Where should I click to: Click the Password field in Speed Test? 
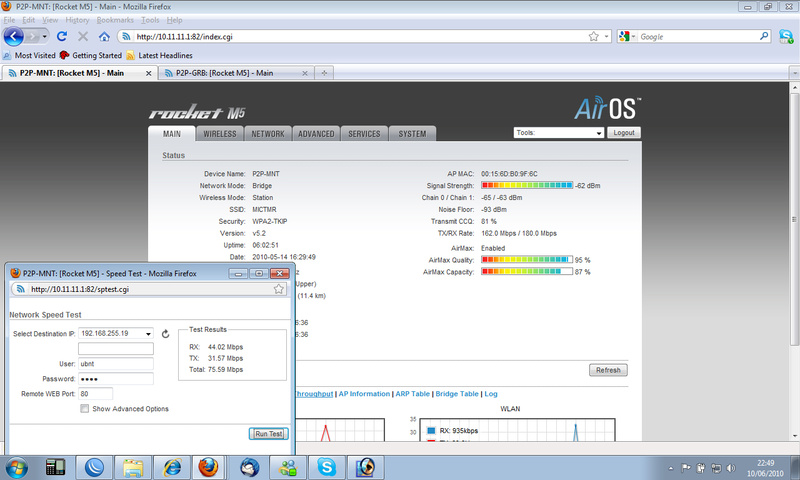pos(116,378)
